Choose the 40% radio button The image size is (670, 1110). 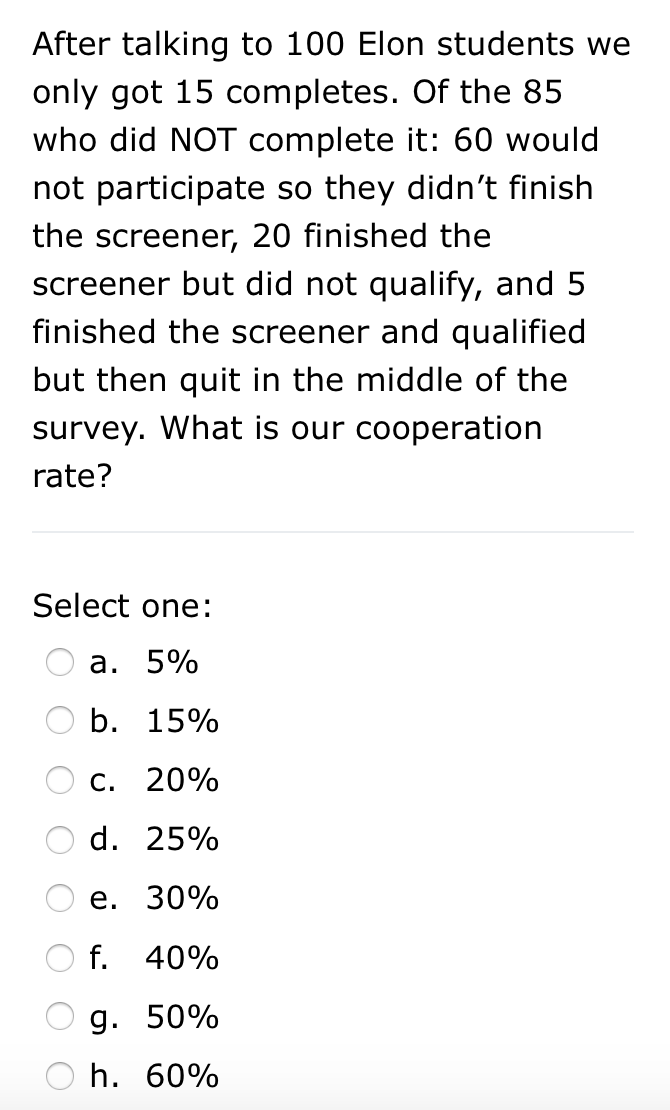61,959
